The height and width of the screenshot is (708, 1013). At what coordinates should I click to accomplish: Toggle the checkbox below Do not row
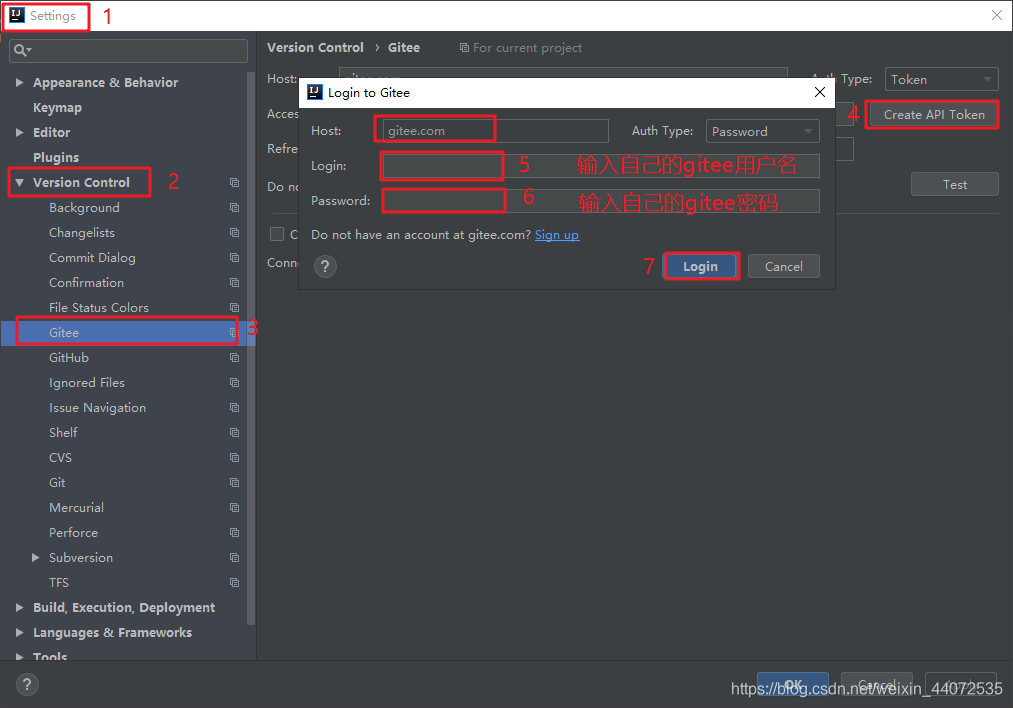tap(277, 234)
